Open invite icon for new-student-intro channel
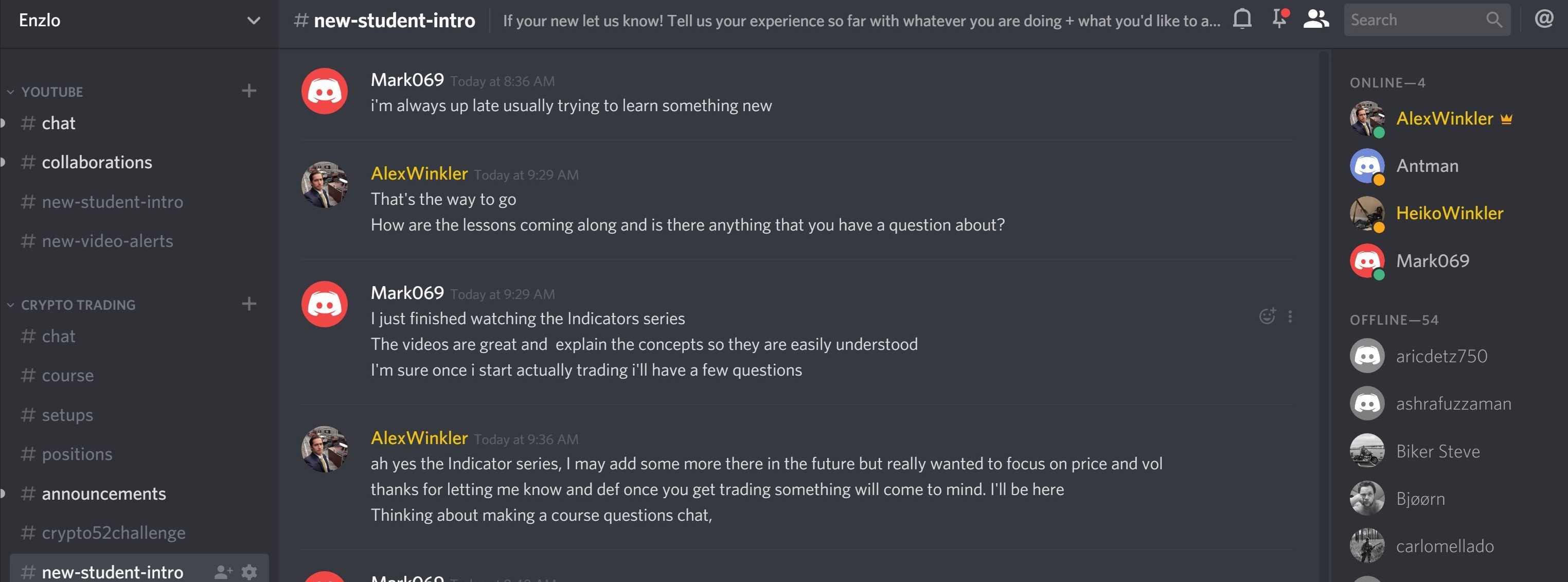1568x582 pixels. point(223,572)
